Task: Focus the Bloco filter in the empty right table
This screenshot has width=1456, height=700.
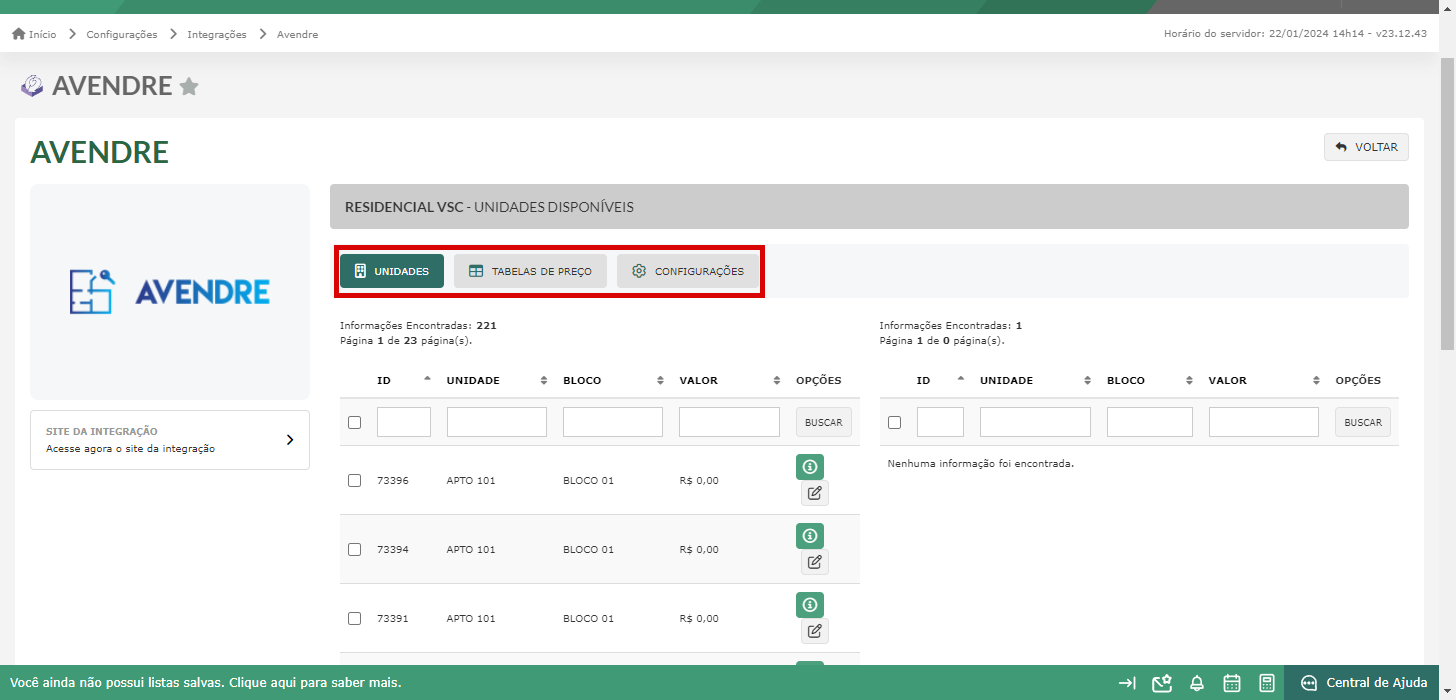Action: [x=1150, y=422]
